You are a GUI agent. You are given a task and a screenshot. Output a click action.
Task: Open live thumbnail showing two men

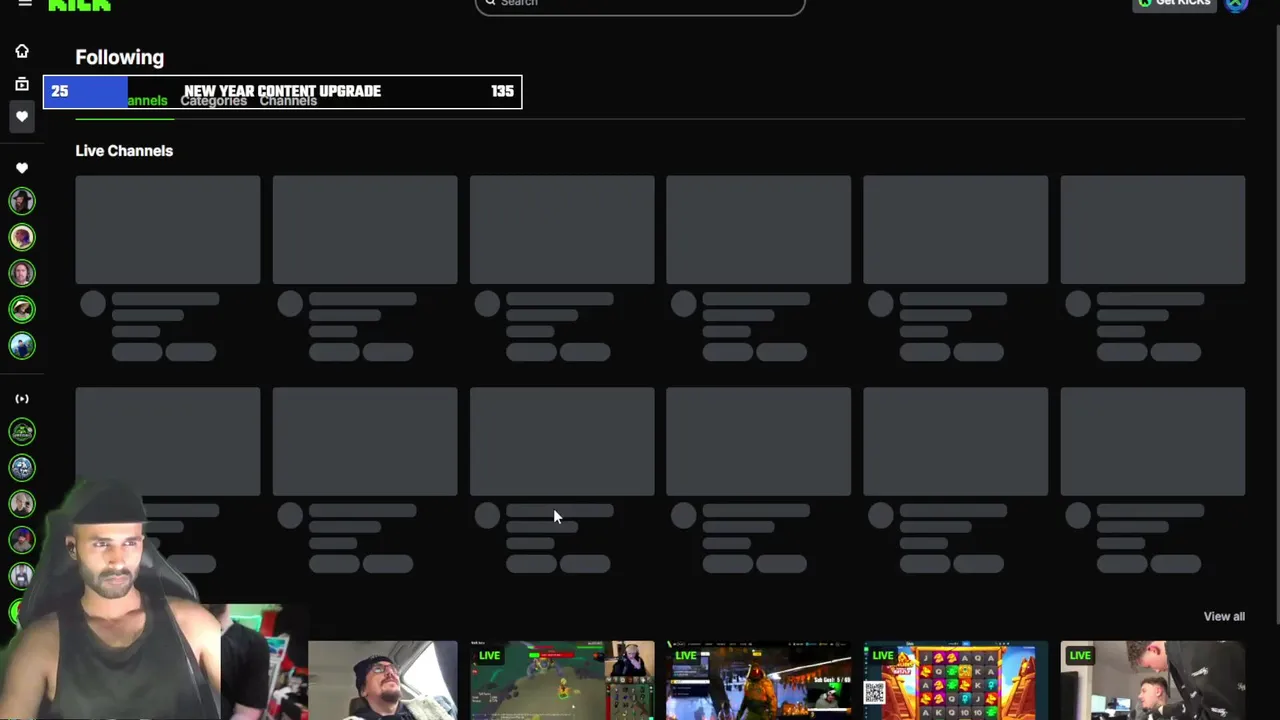pos(1153,680)
